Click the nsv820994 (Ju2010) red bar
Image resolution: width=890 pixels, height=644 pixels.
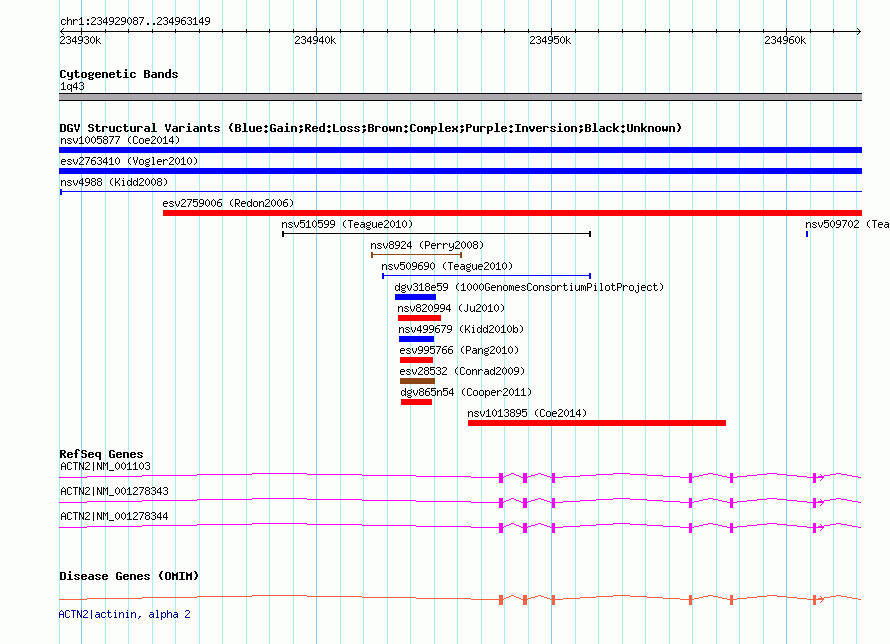pyautogui.click(x=419, y=318)
